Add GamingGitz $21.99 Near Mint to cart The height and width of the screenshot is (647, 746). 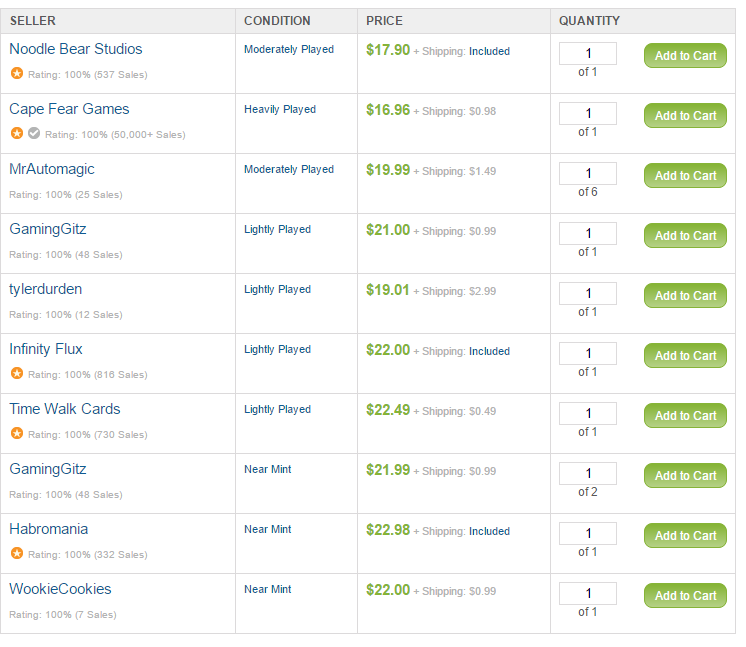tap(685, 475)
